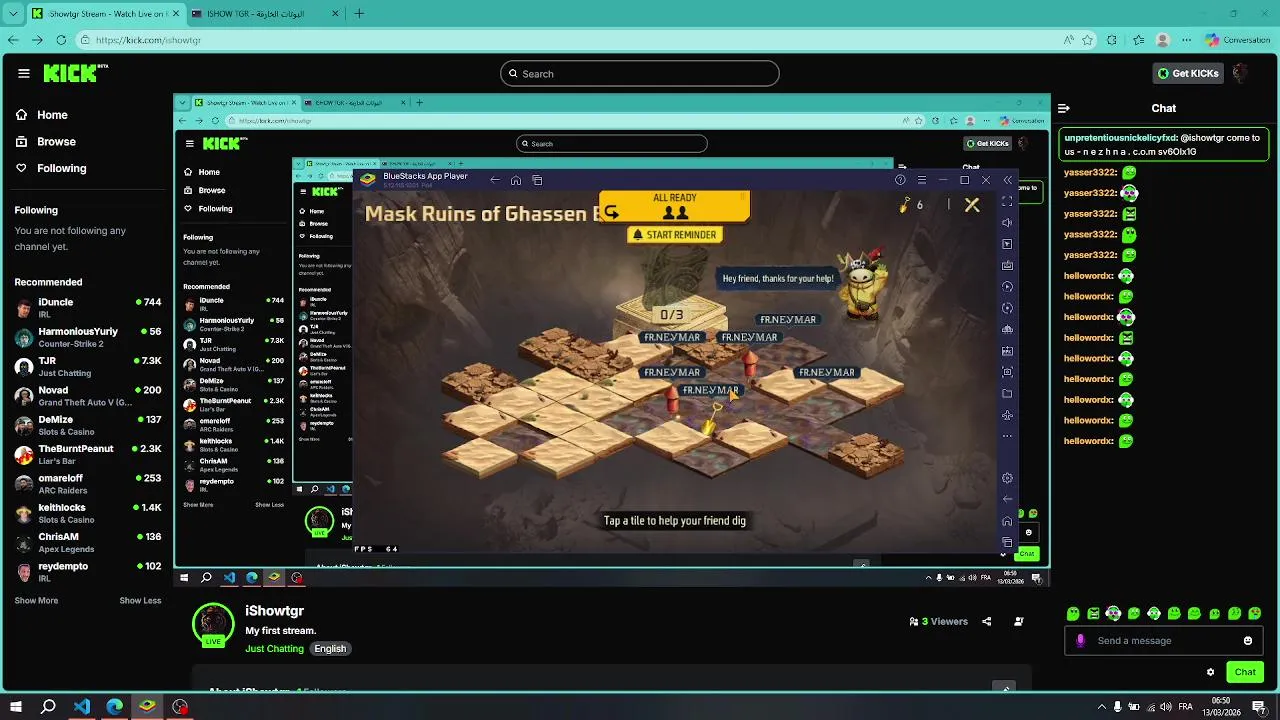Open media folder in streamed BlueStacks toolbar
The width and height of the screenshot is (1280, 720).
pos(1007,393)
